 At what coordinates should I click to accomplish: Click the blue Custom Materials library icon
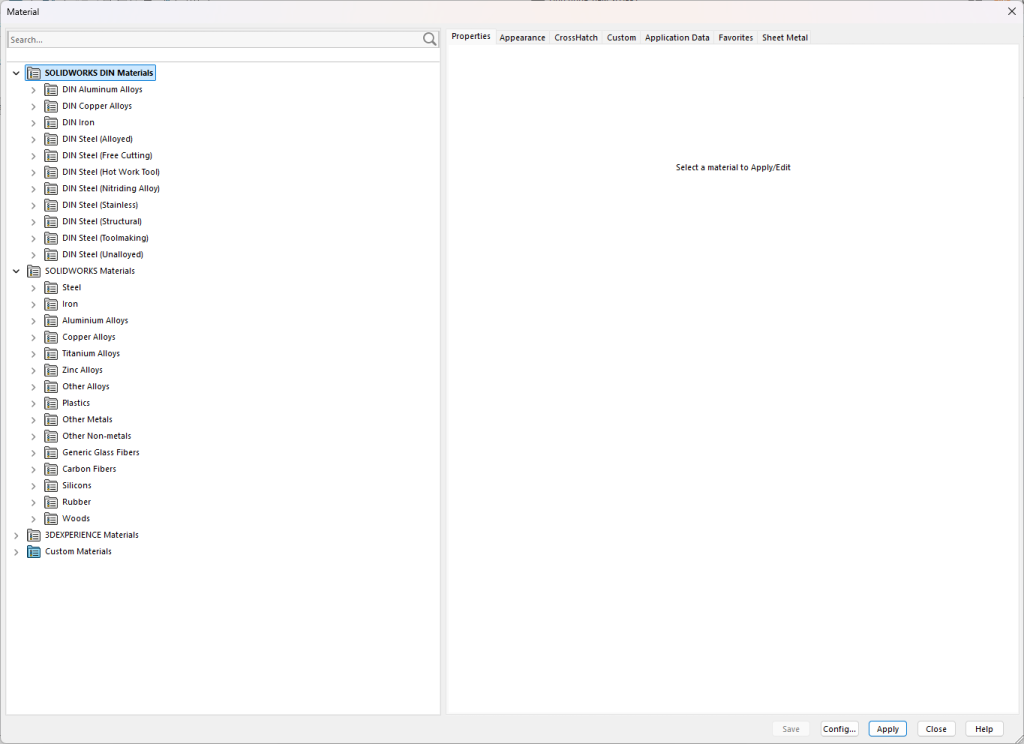(x=34, y=552)
